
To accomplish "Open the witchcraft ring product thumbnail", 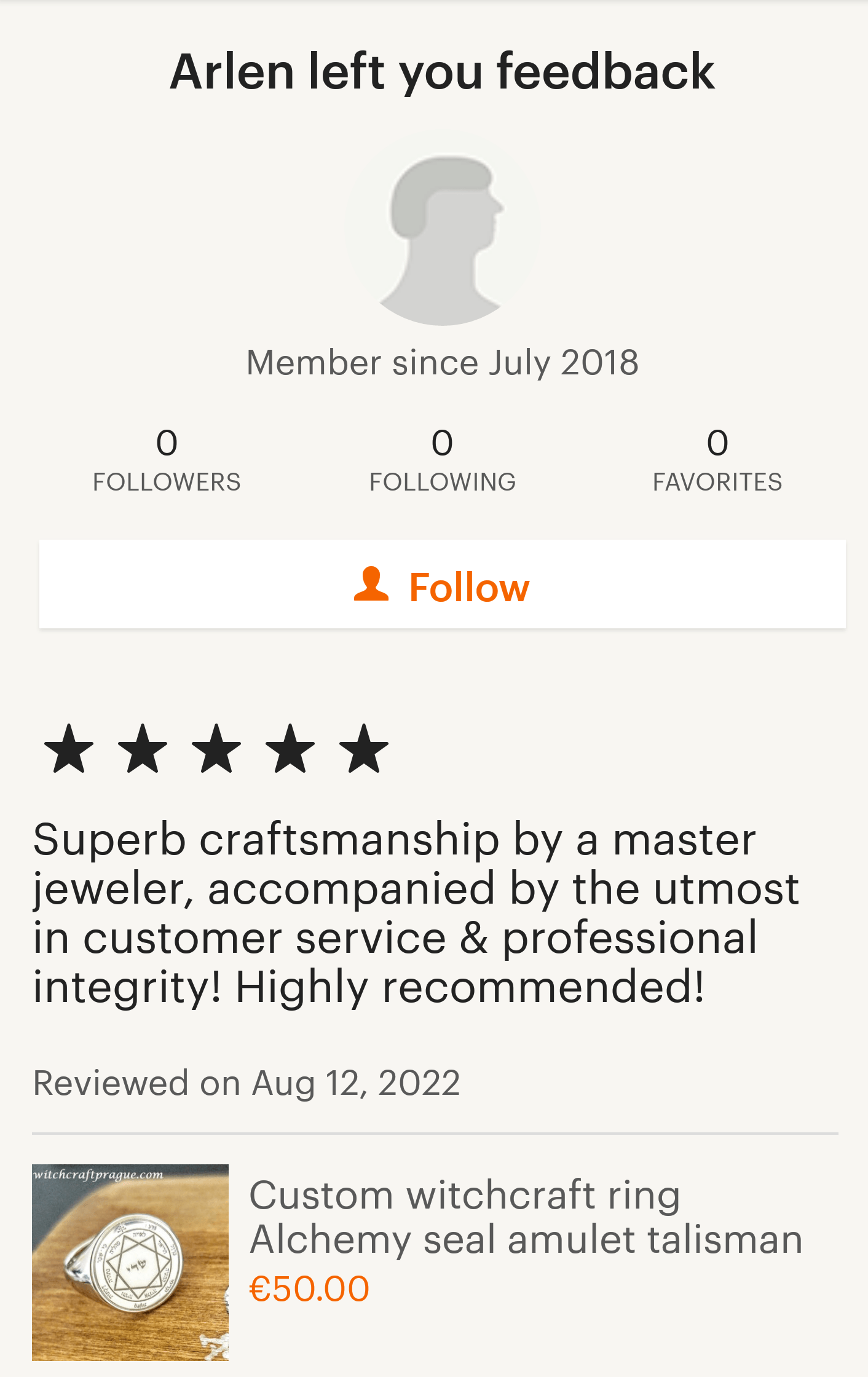I will (130, 1262).
